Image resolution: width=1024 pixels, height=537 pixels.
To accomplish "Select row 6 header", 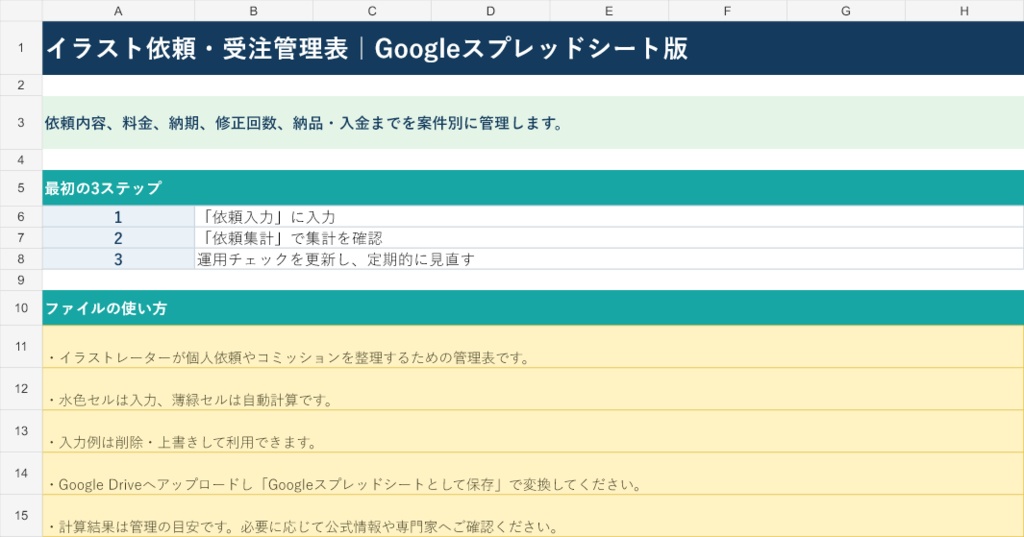I will [x=21, y=216].
